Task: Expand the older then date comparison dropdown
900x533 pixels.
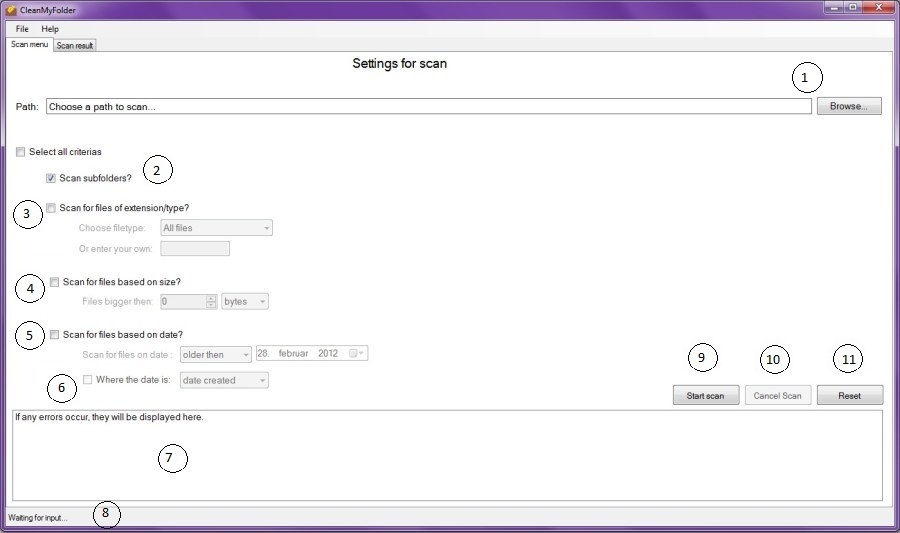Action: 216,354
